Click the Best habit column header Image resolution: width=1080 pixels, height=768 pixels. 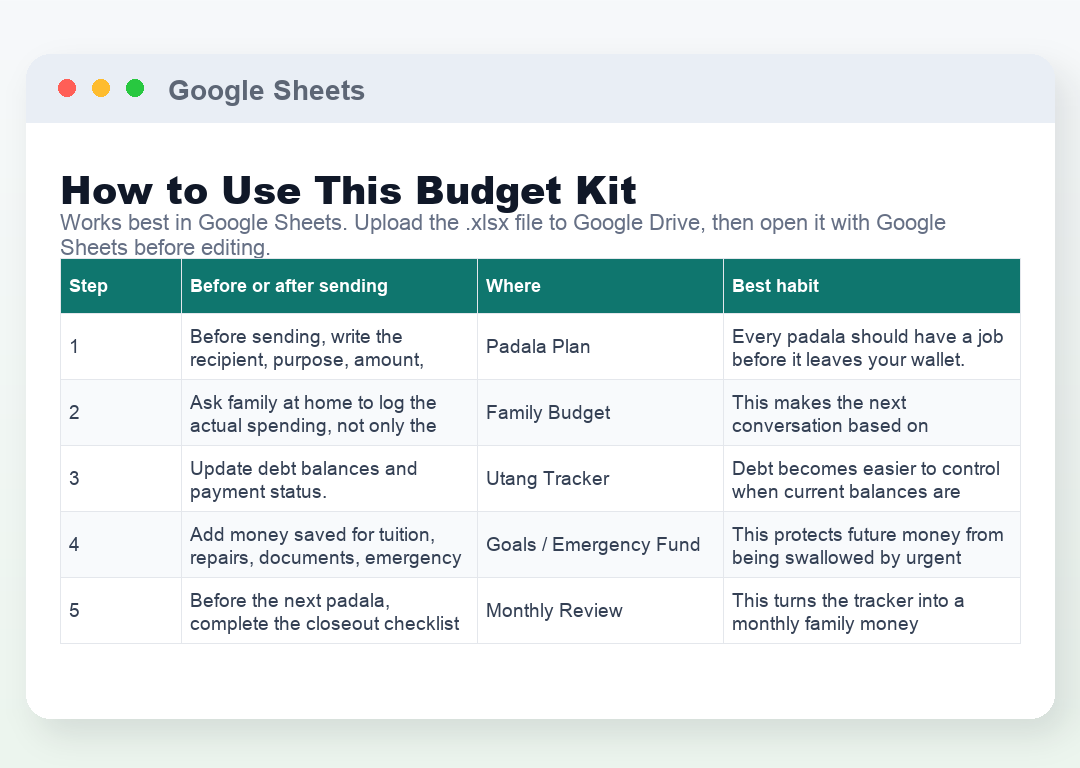[871, 286]
